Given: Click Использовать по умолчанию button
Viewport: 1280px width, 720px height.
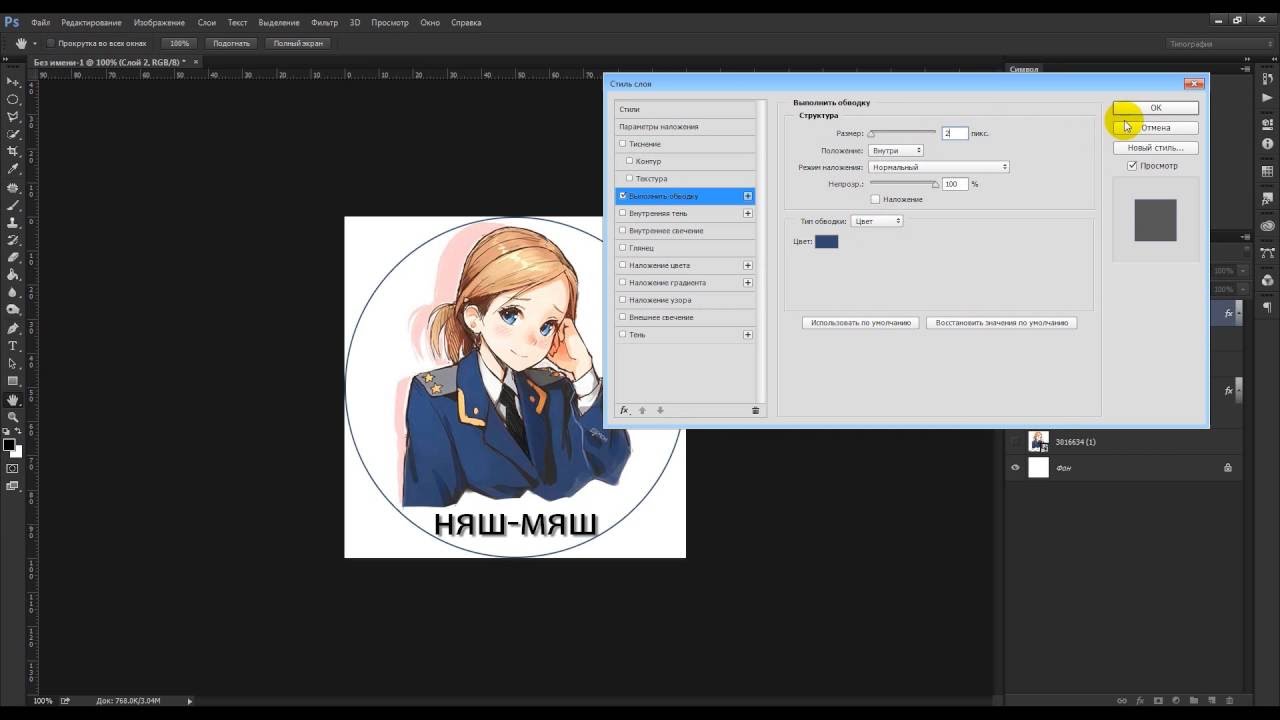Looking at the screenshot, I should tap(861, 323).
